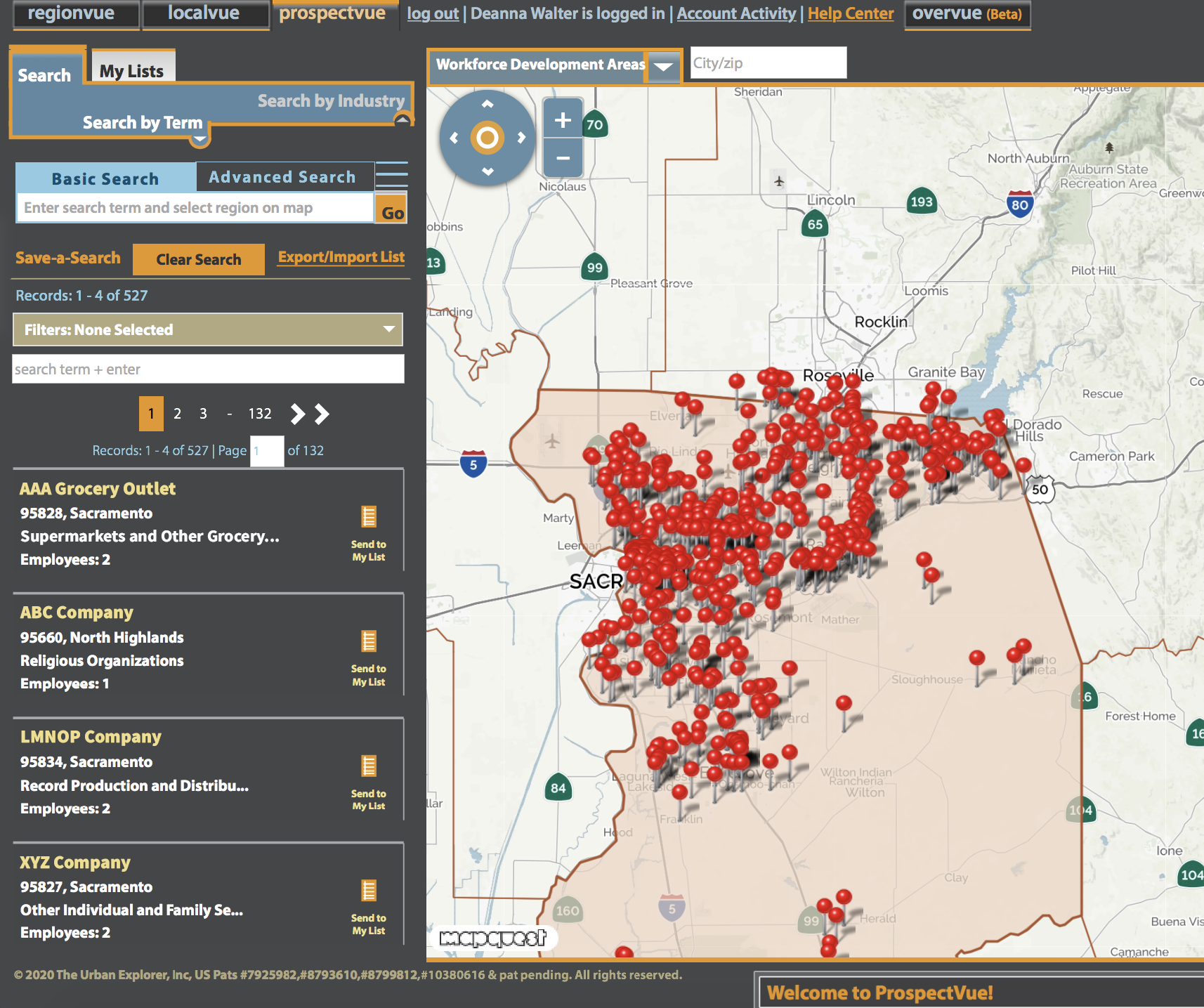Screen dimensions: 1204x1008
Task: Zoom in on the map
Action: tap(563, 120)
